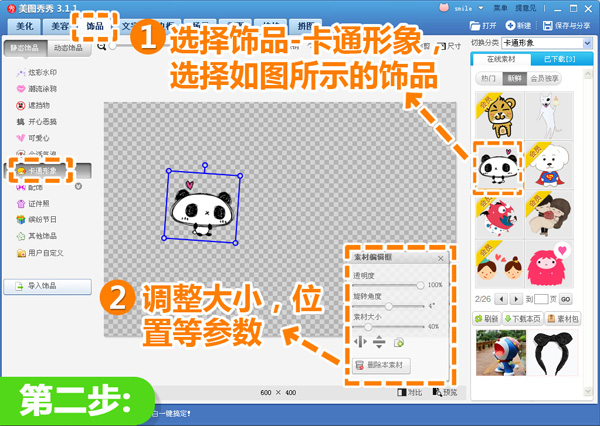This screenshot has height=426, width=600.
Task: Switch to 动态饰品 mode
Action: click(x=68, y=48)
